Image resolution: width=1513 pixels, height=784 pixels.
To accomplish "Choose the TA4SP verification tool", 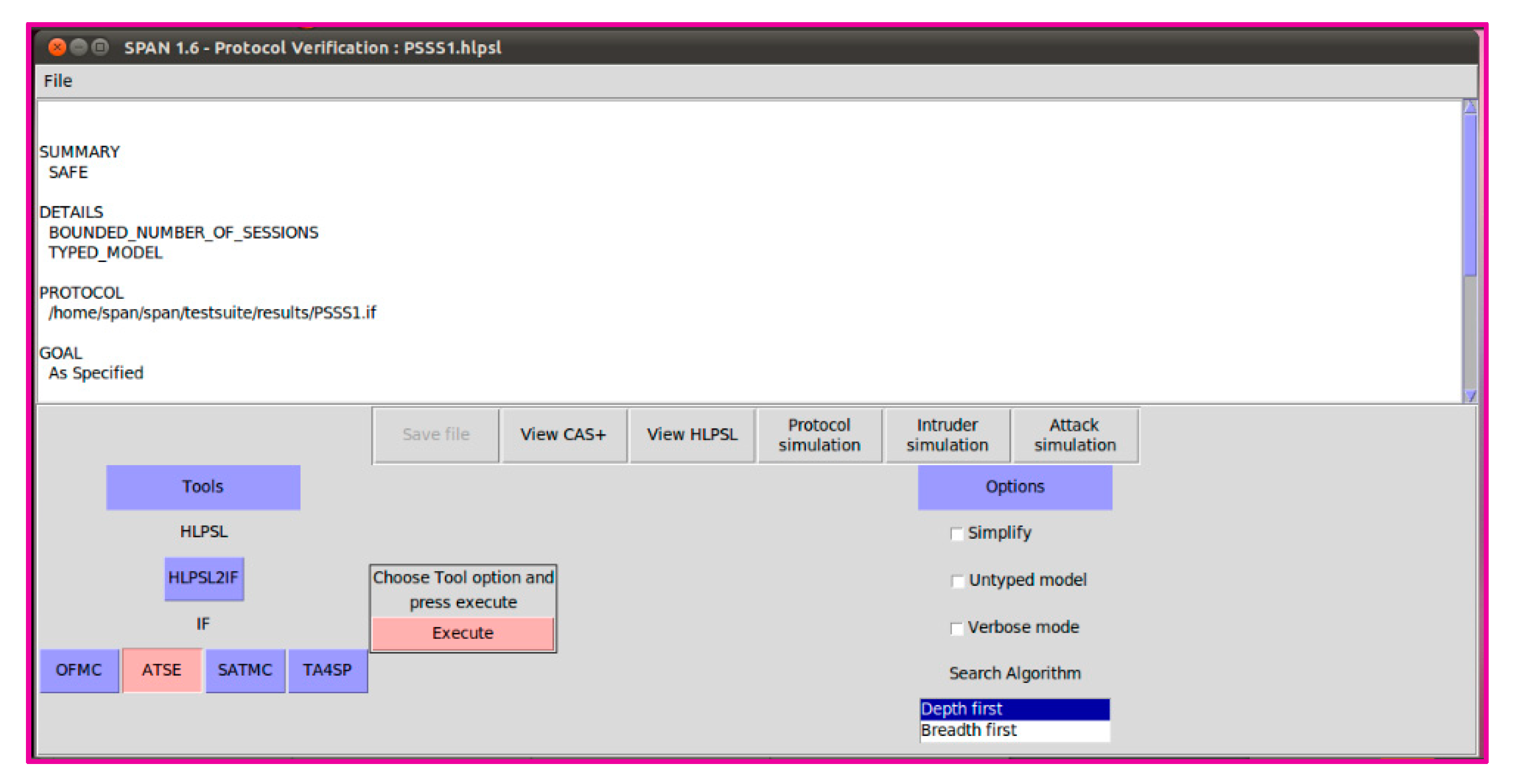I will (327, 669).
